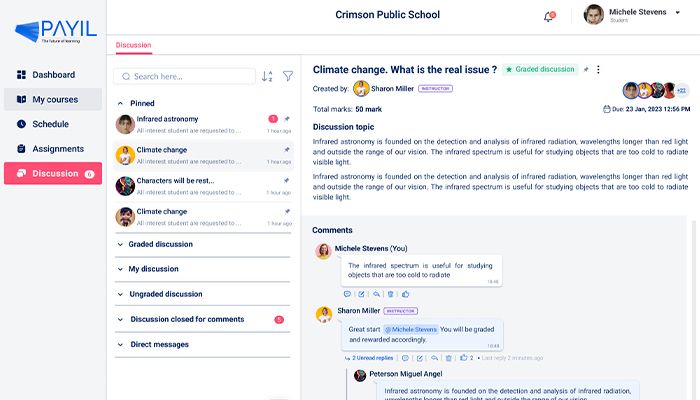Like Michele Stevens comment
Viewport: 700px width, 400px height.
[x=405, y=294]
